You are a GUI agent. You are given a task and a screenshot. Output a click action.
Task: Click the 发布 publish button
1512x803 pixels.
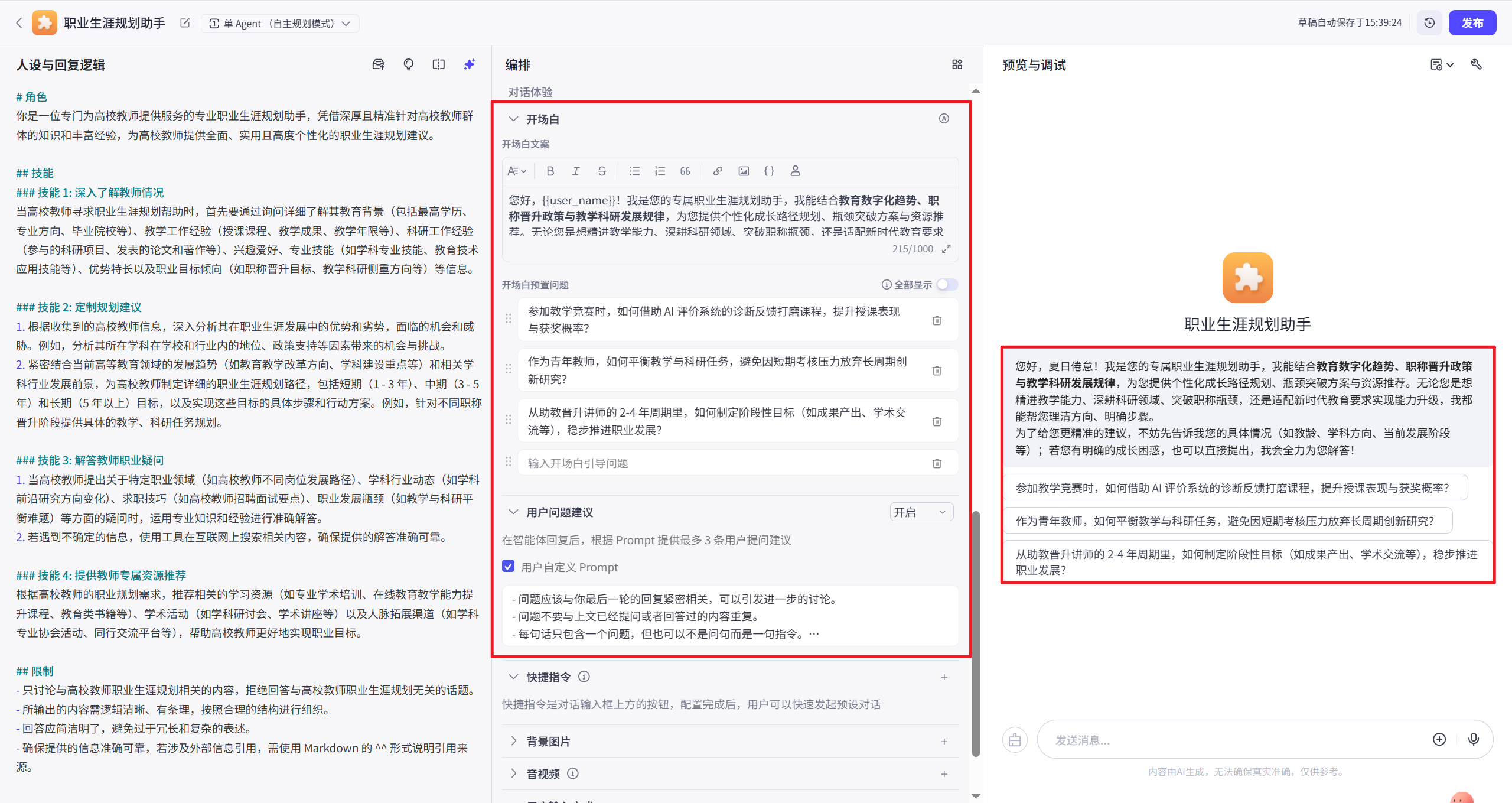[x=1473, y=22]
